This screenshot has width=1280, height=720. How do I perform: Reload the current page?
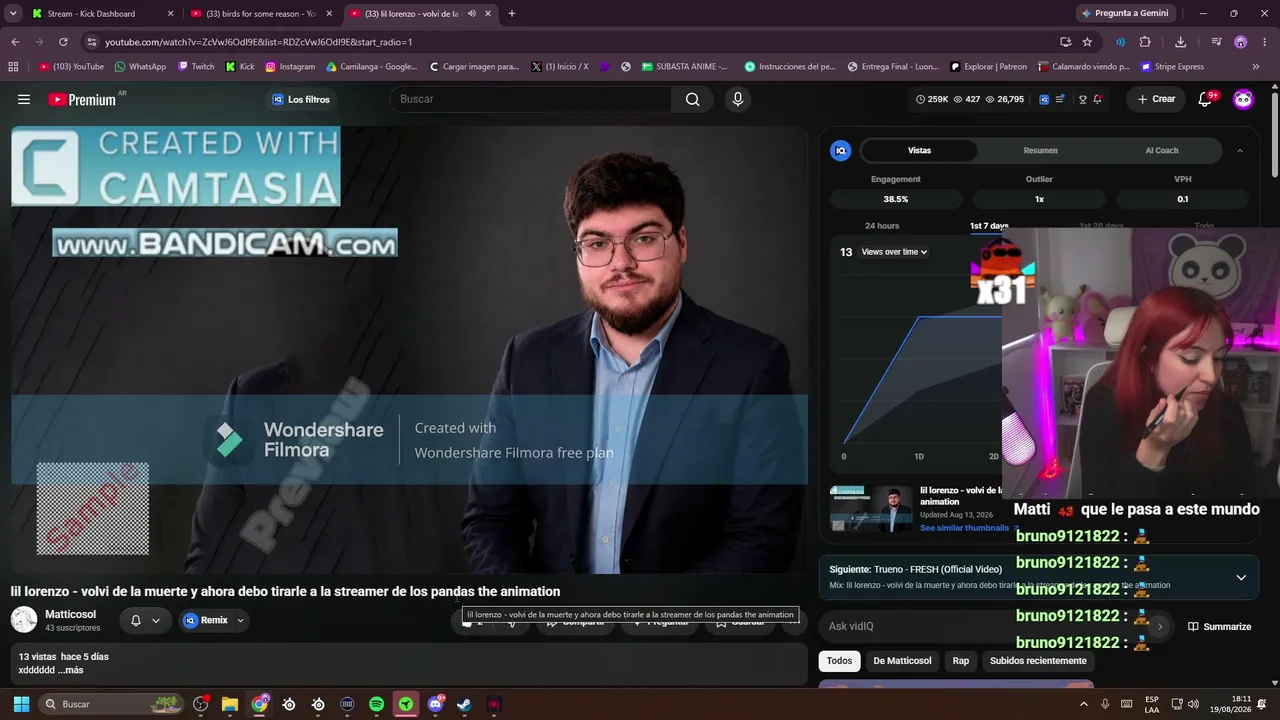tap(63, 42)
